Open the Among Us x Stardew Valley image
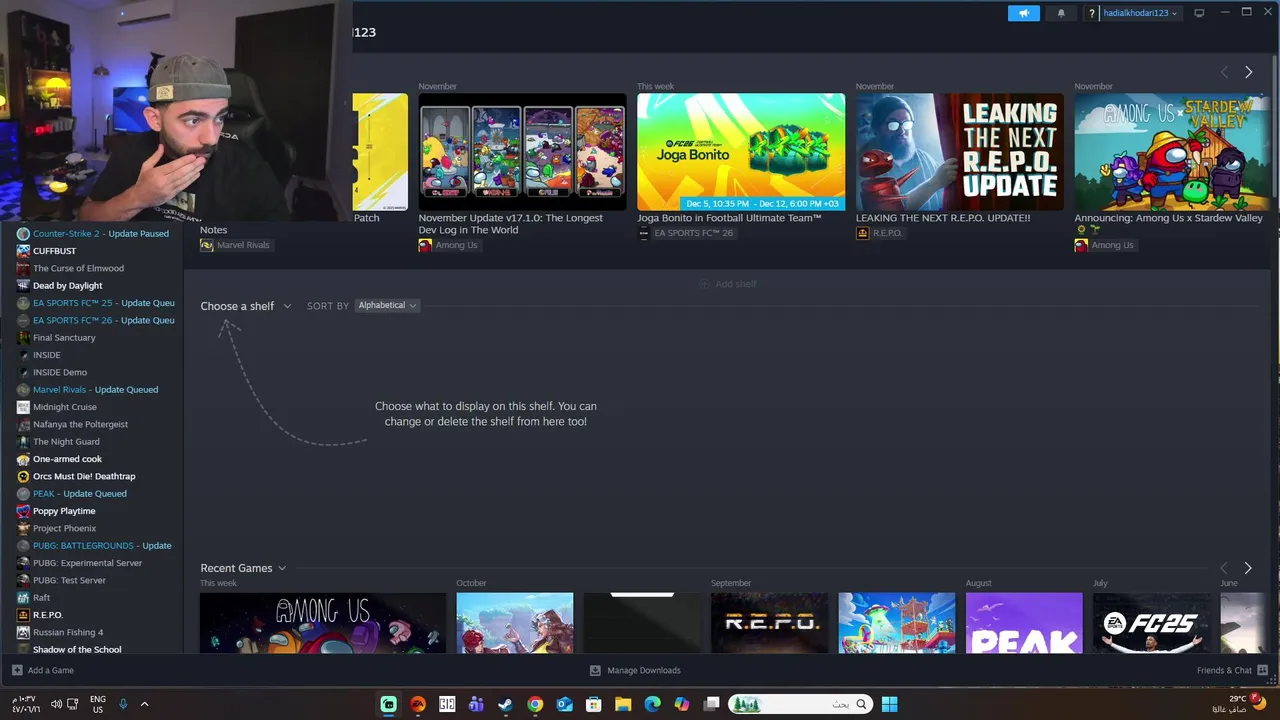The height and width of the screenshot is (720, 1280). point(1173,152)
